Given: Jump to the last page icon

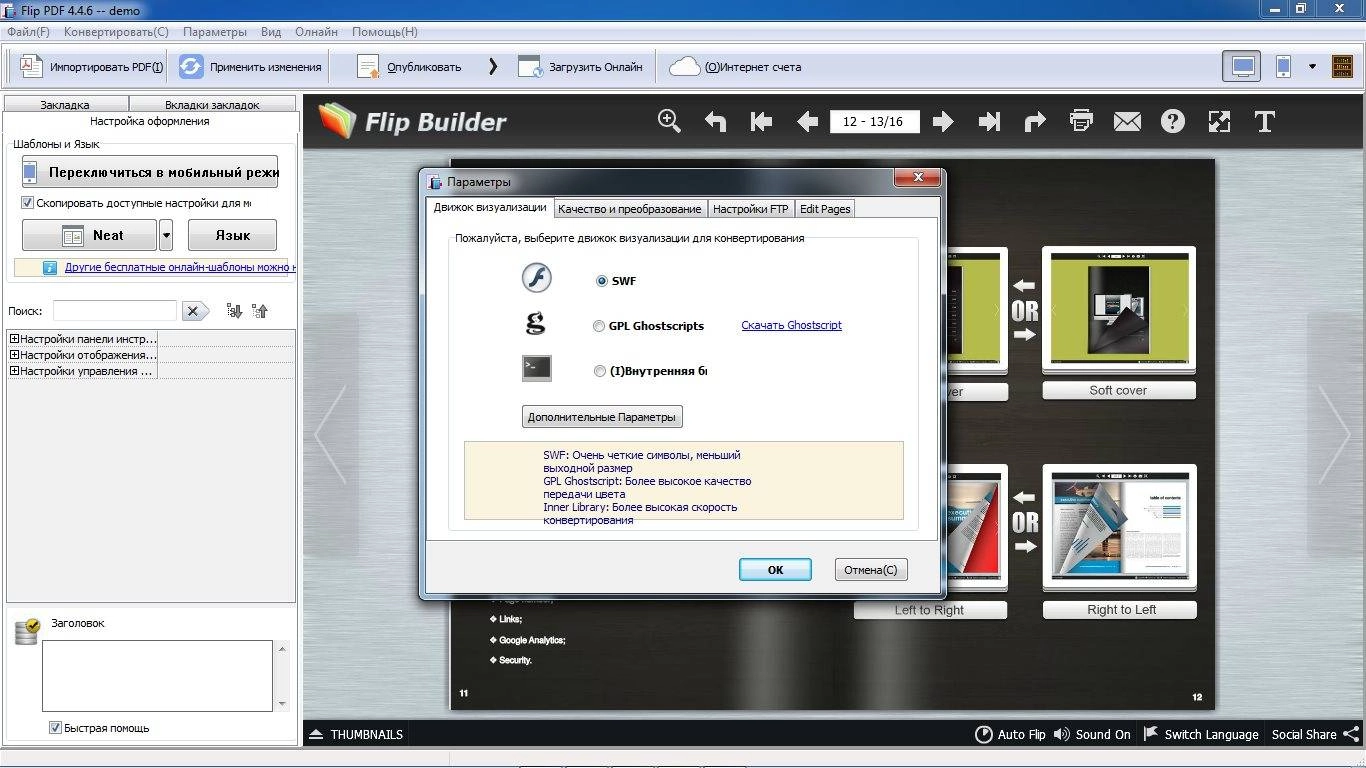Looking at the screenshot, I should point(989,122).
